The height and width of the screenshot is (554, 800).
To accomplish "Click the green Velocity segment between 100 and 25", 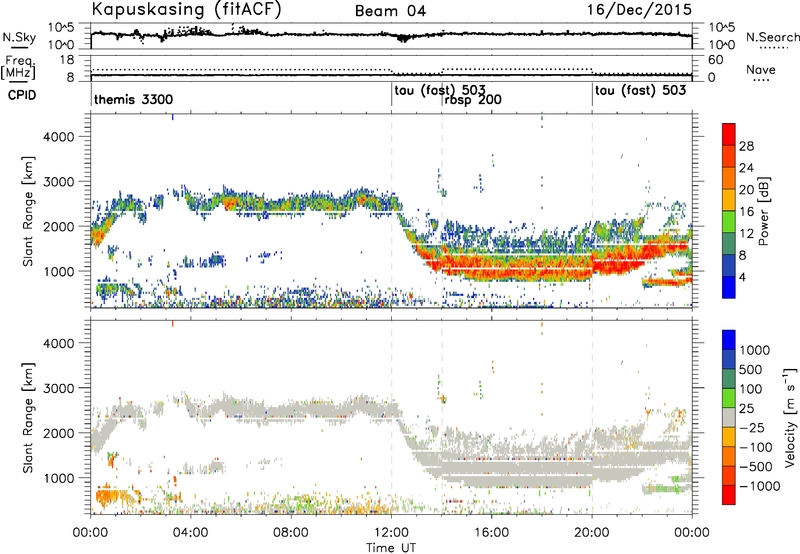I will tap(729, 398).
